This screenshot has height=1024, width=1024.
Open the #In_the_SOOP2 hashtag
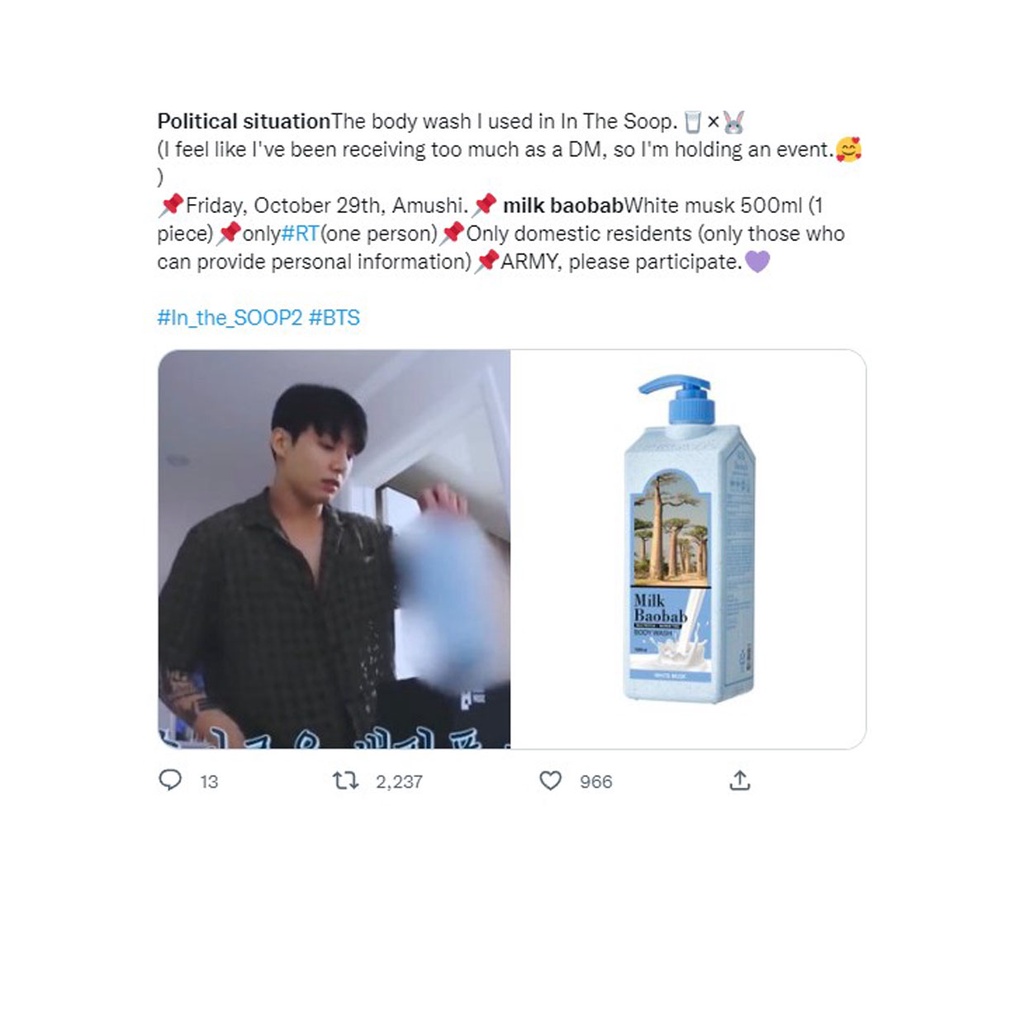coord(229,318)
